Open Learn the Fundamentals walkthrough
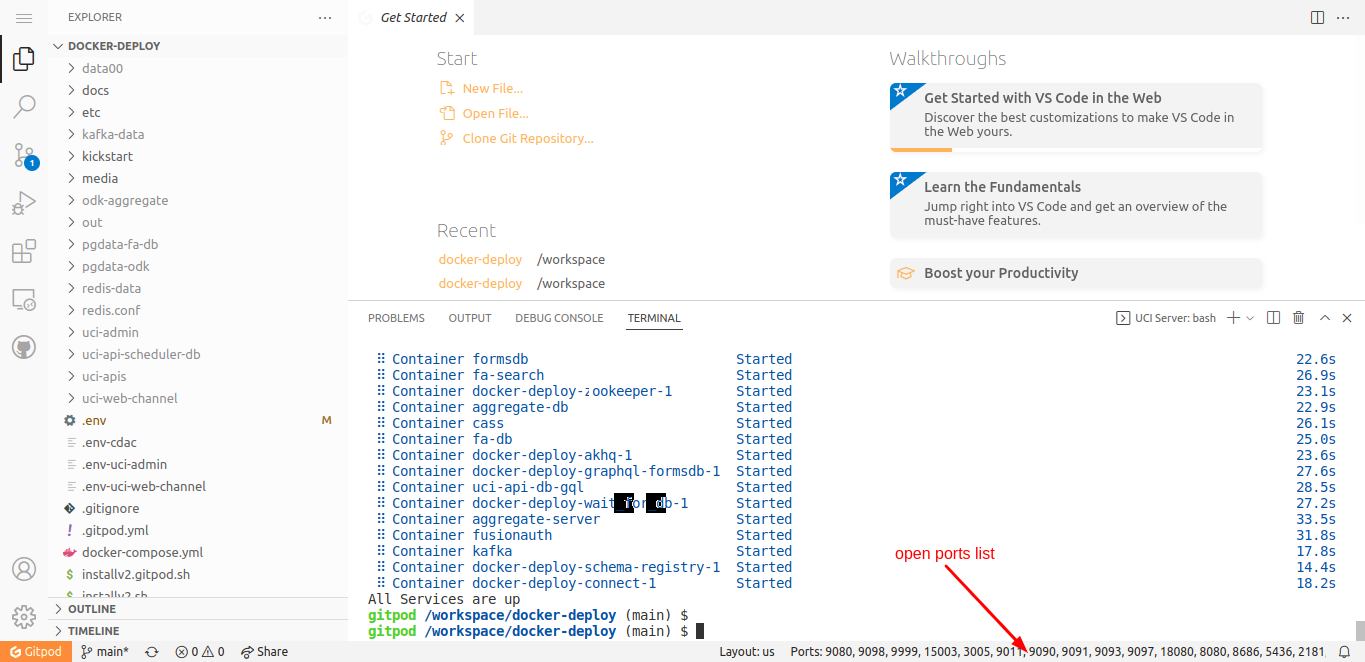Image resolution: width=1365 pixels, height=662 pixels. pos(1076,205)
